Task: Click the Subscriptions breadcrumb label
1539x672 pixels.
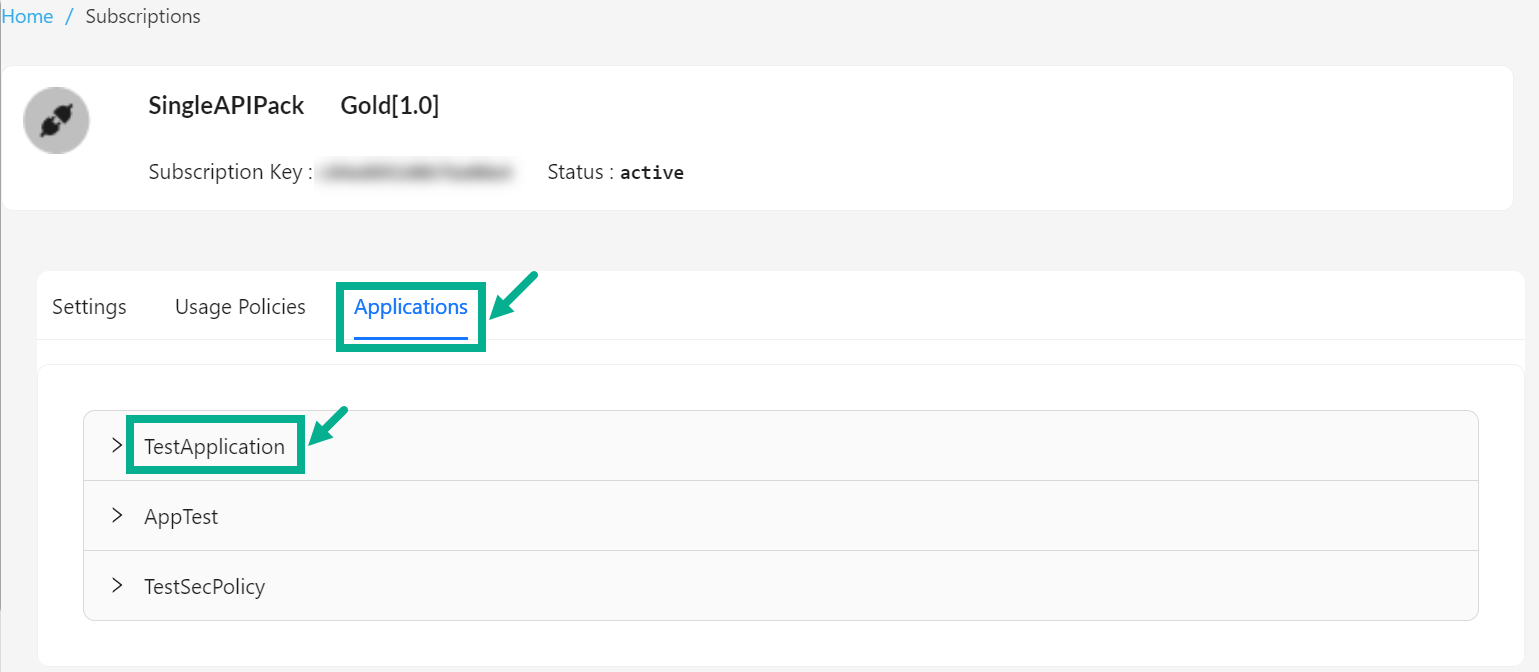Action: 142,16
